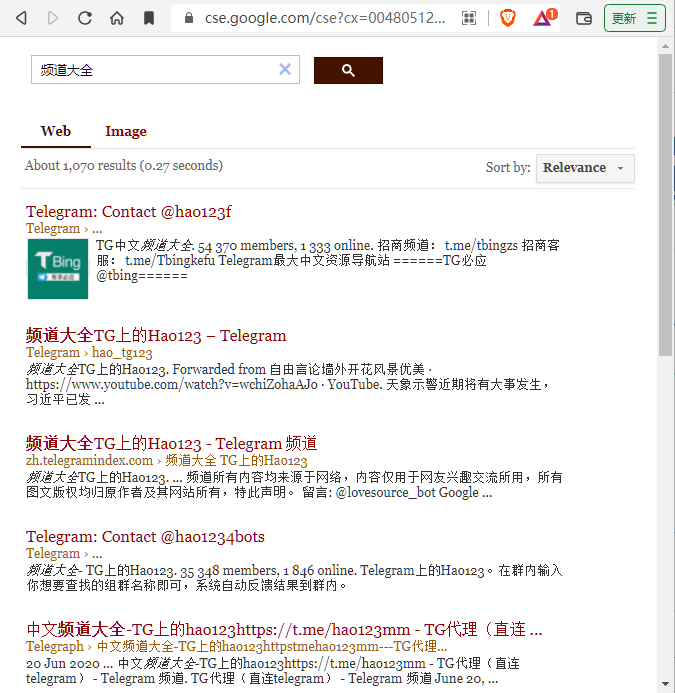
Task: Click the TBing result thumbnail
Action: tap(58, 269)
